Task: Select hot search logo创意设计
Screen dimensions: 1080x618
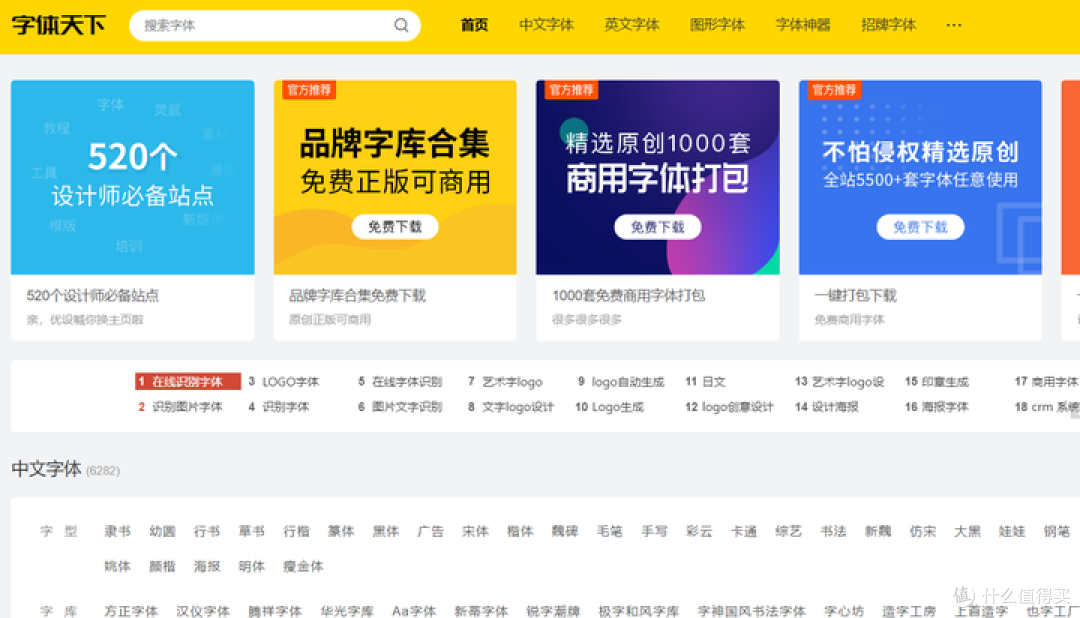Action: point(738,407)
